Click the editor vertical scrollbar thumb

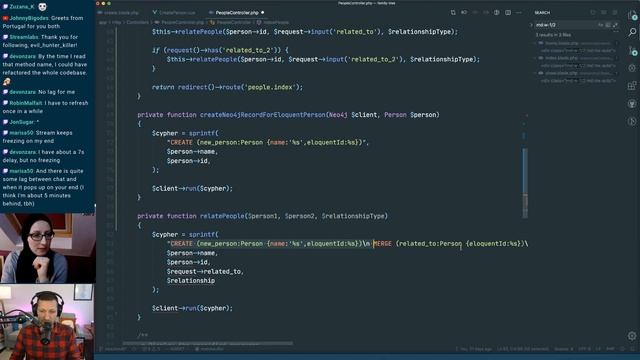click(525, 182)
